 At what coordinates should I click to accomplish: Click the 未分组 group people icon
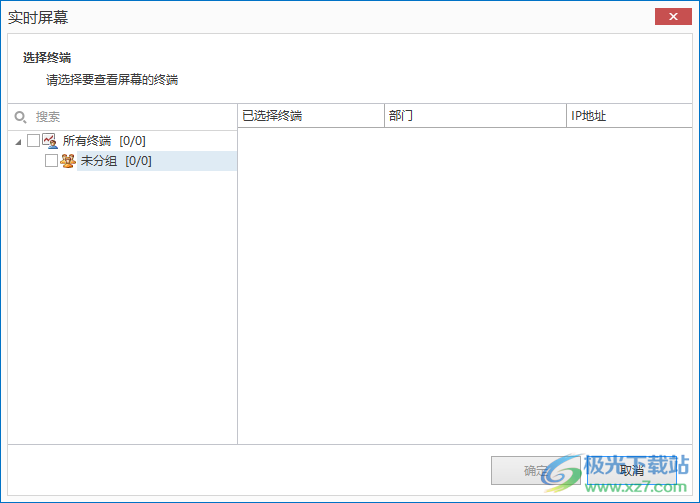point(68,161)
